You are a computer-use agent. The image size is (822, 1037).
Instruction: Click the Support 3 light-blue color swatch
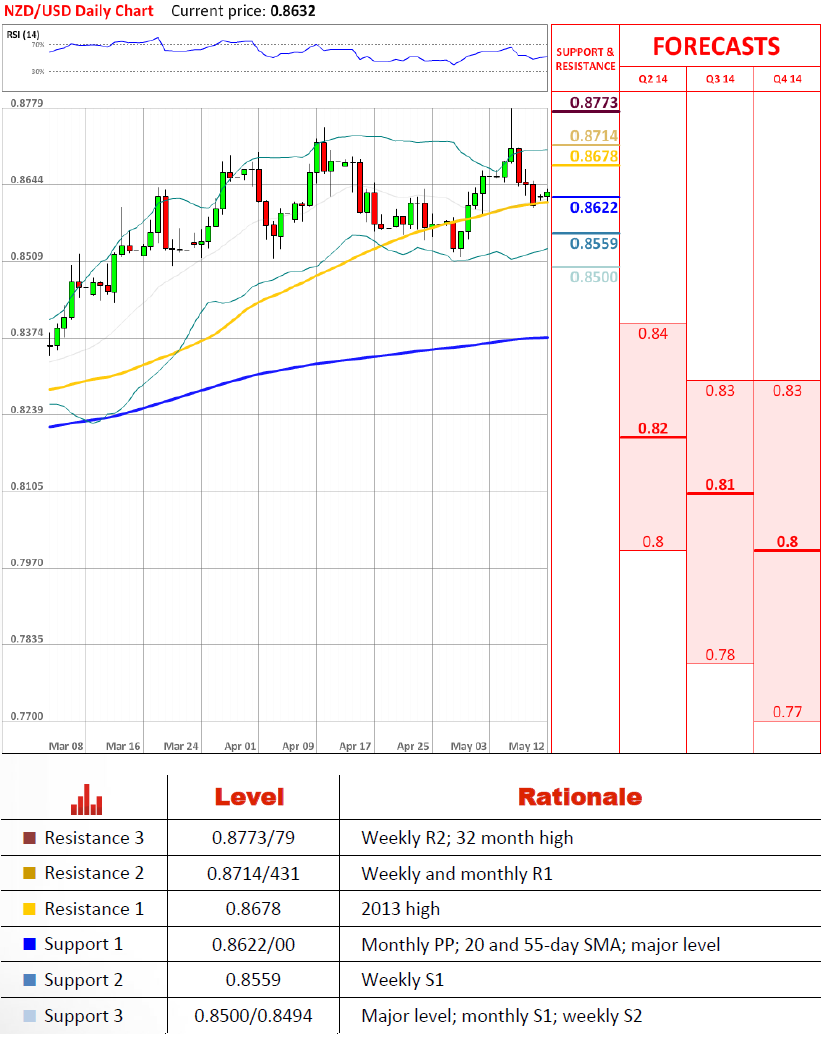point(29,1015)
